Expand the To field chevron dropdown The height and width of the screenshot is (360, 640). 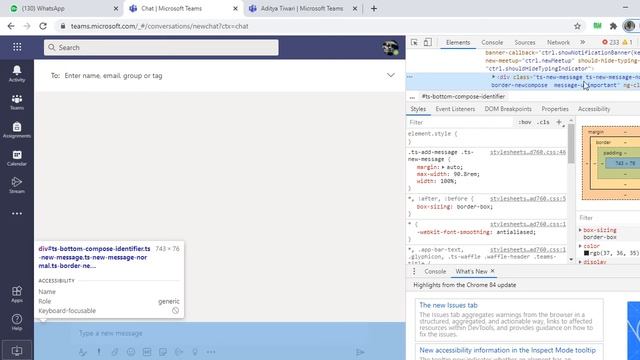tap(391, 76)
